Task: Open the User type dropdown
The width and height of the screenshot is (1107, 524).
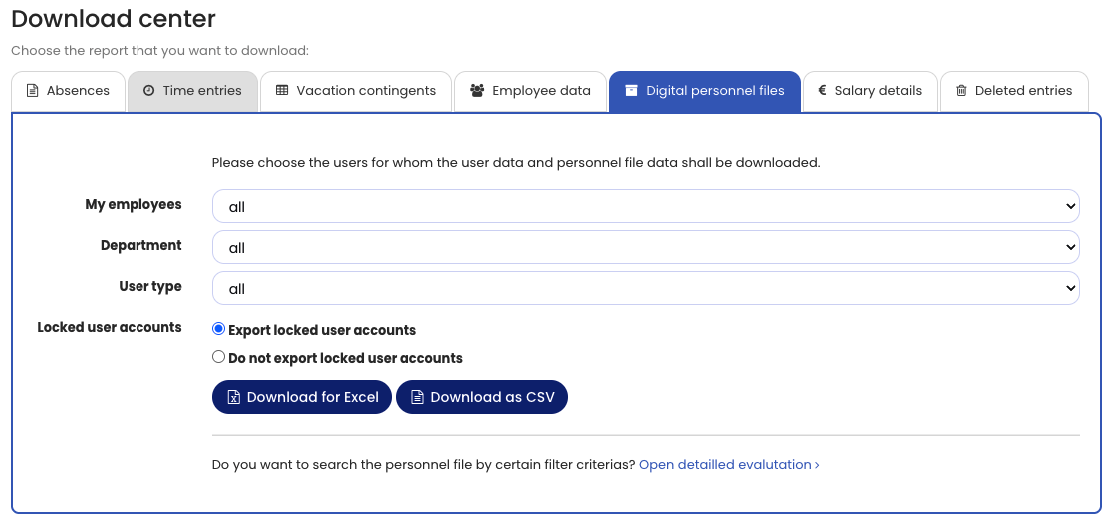Action: [645, 289]
